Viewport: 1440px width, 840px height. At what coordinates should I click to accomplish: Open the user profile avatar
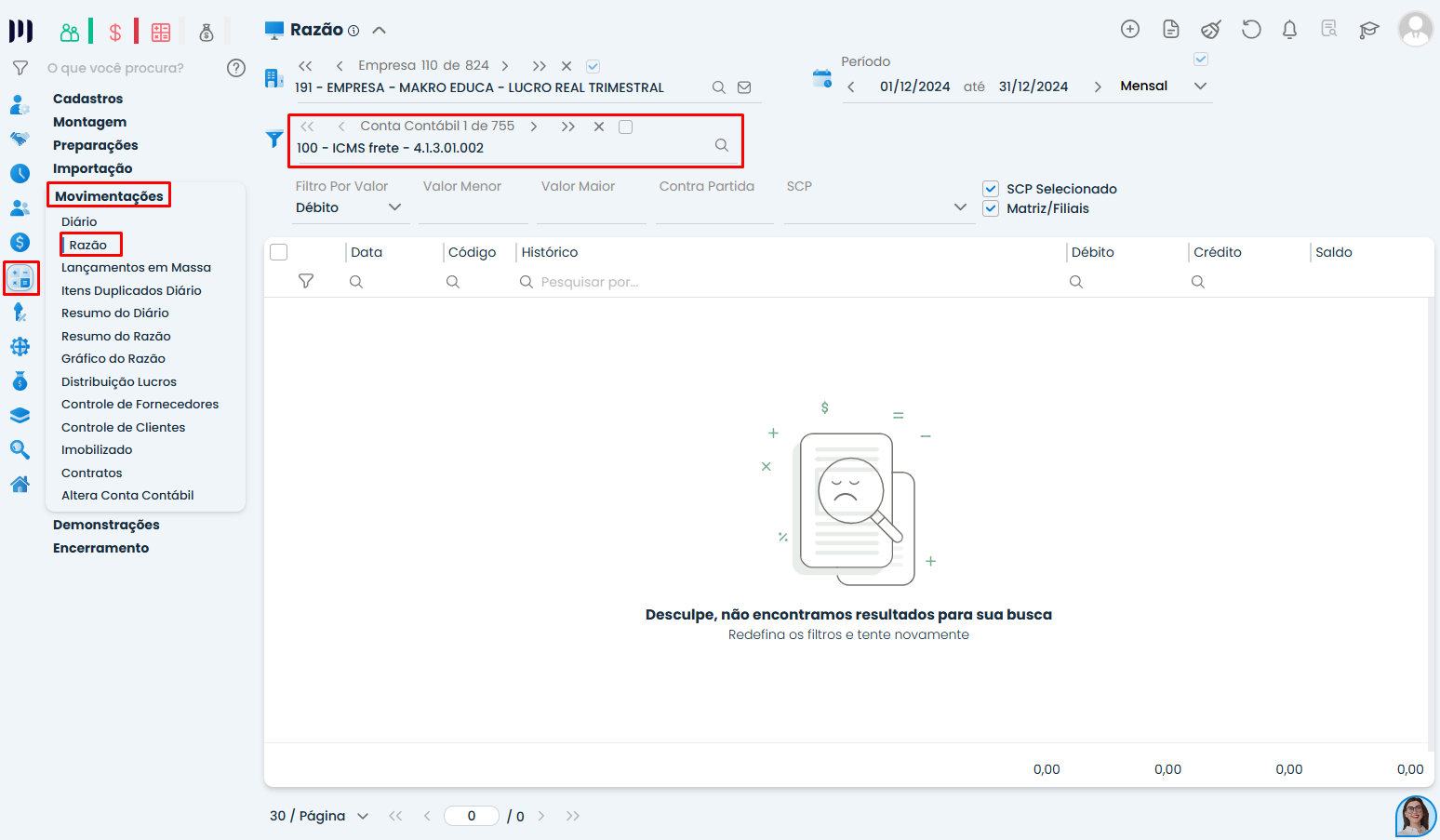click(1416, 29)
